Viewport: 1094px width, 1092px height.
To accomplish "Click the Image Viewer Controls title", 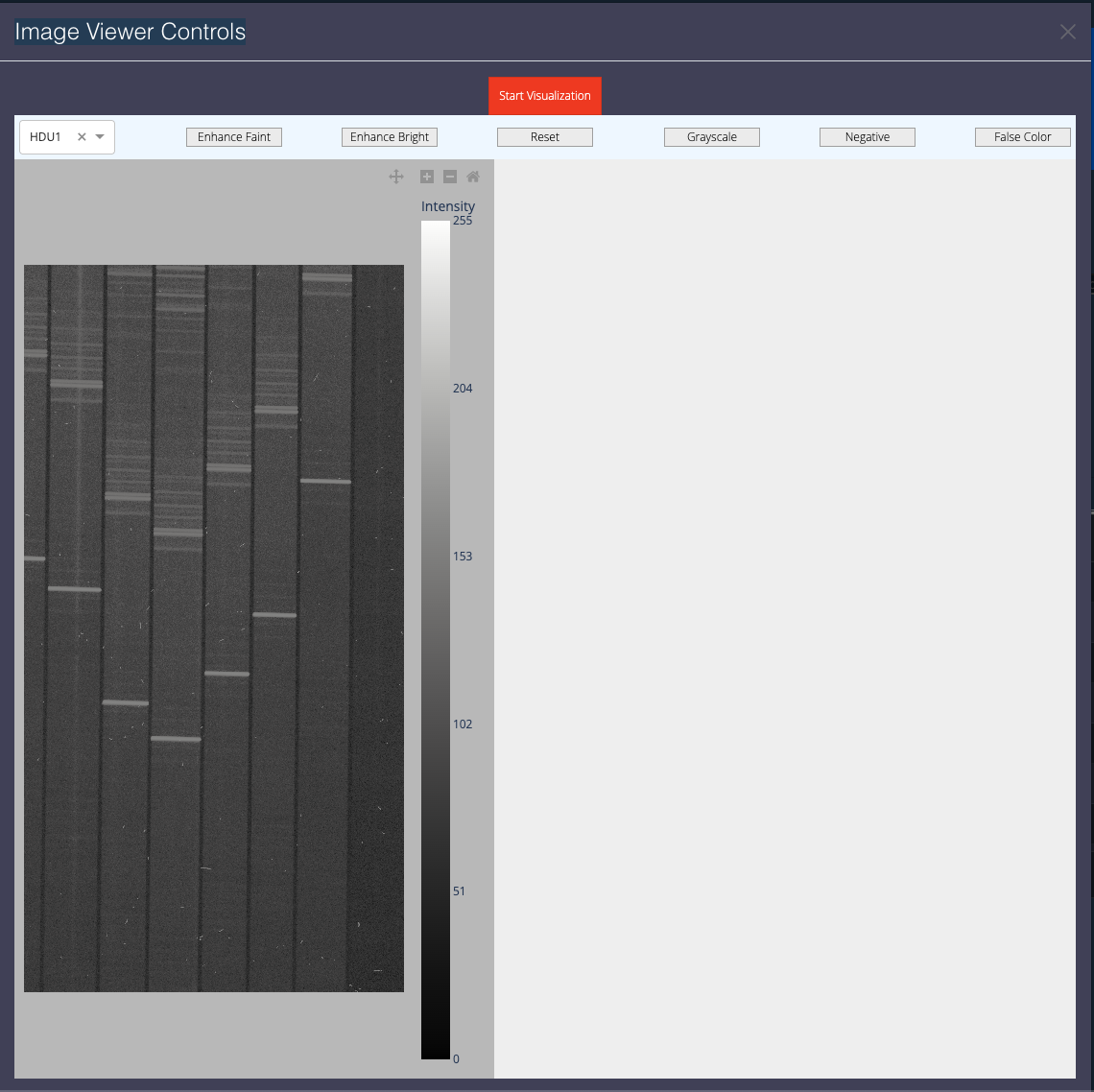I will [131, 32].
